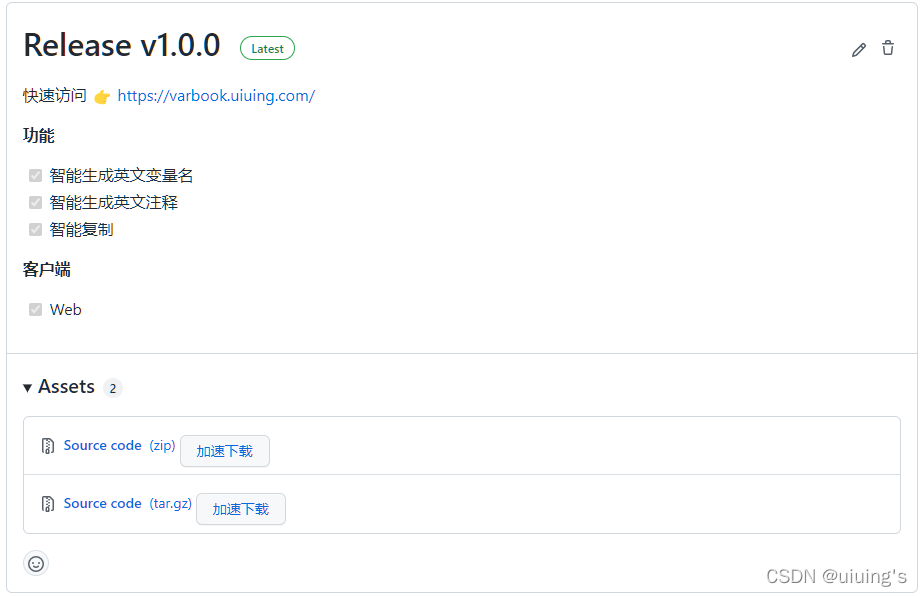Toggle the 智能复制 checkbox
This screenshot has height=596, width=922.
click(x=35, y=229)
